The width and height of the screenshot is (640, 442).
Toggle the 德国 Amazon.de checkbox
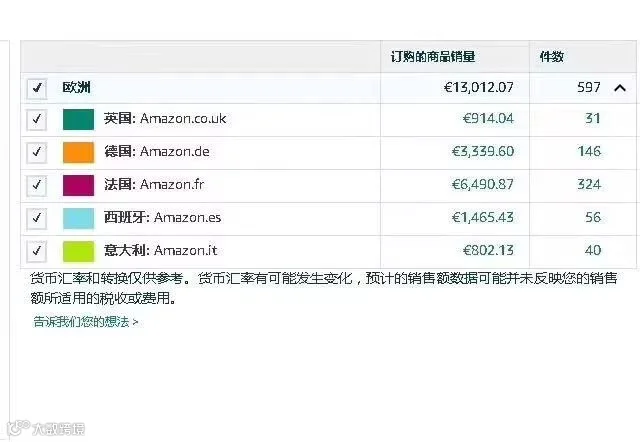click(37, 152)
